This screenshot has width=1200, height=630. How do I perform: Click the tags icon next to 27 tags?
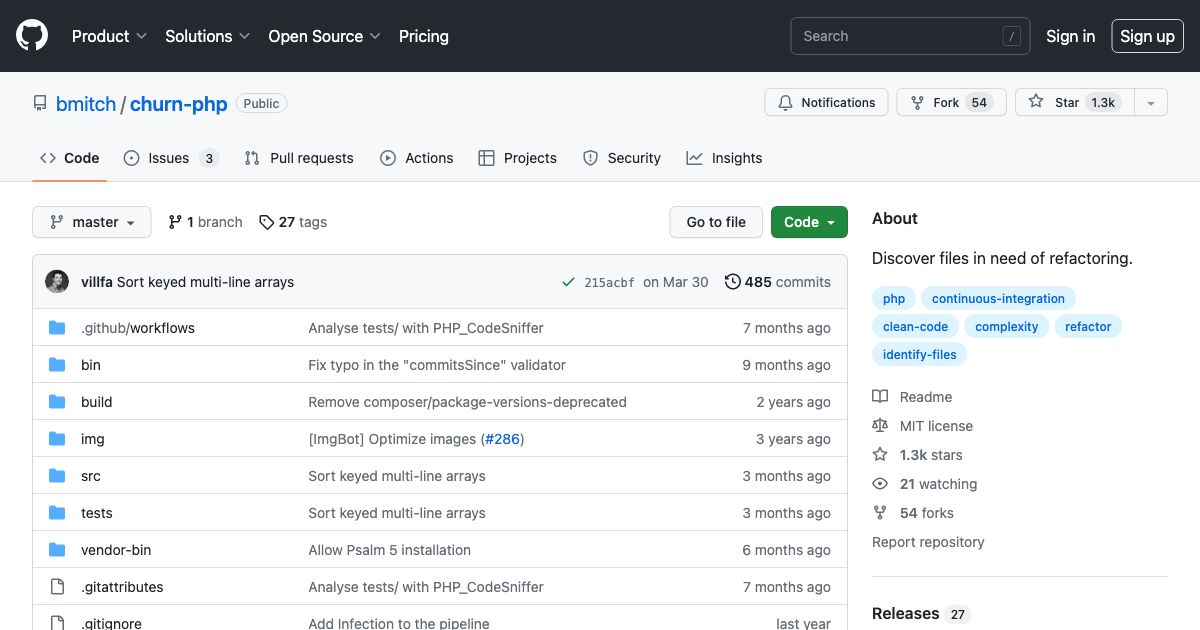click(x=265, y=222)
